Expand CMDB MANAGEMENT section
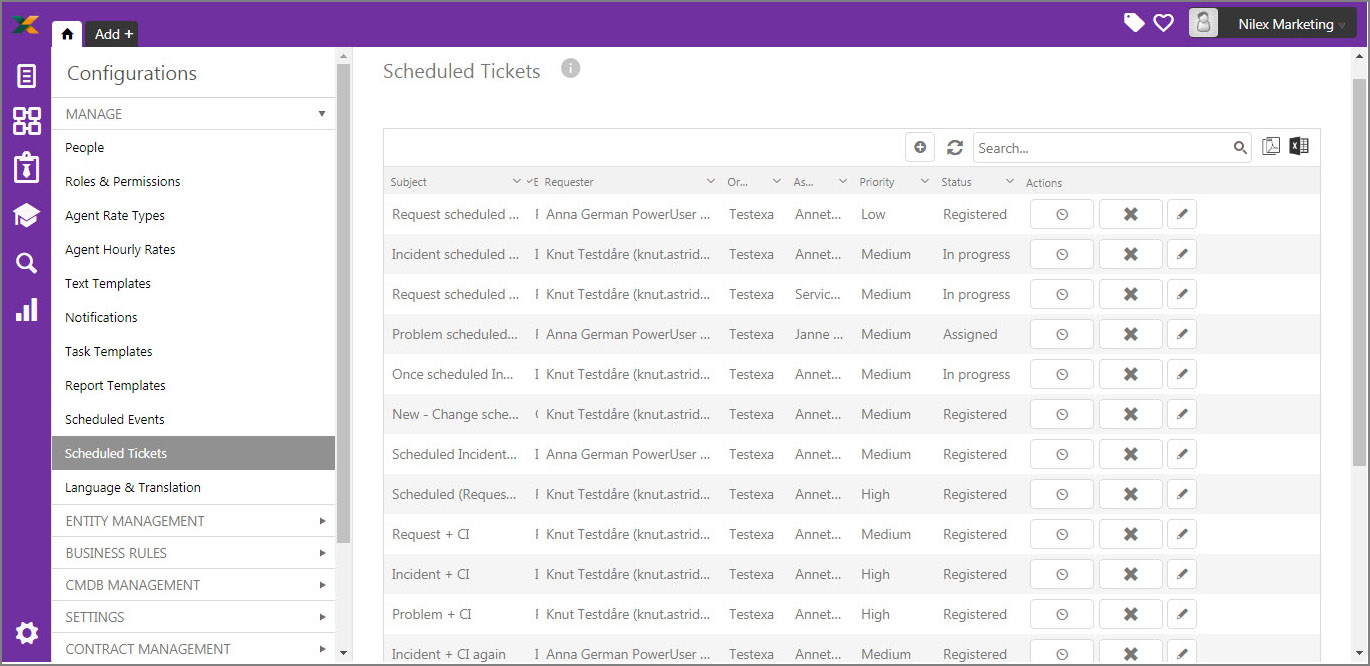This screenshot has width=1370, height=666. click(x=193, y=585)
